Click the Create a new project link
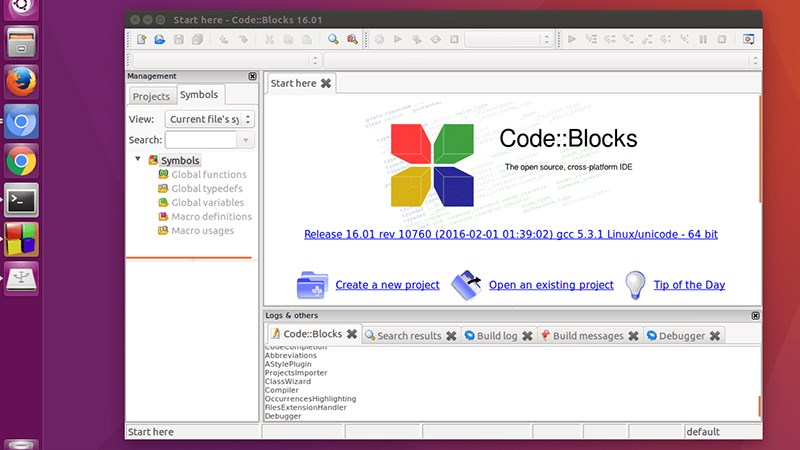The width and height of the screenshot is (800, 450). pos(387,285)
